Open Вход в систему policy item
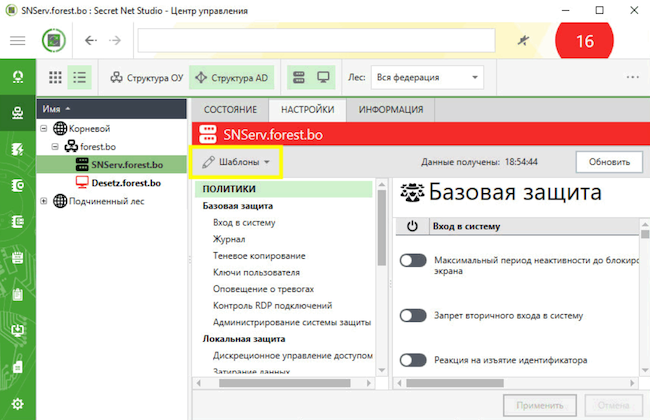 tap(244, 223)
